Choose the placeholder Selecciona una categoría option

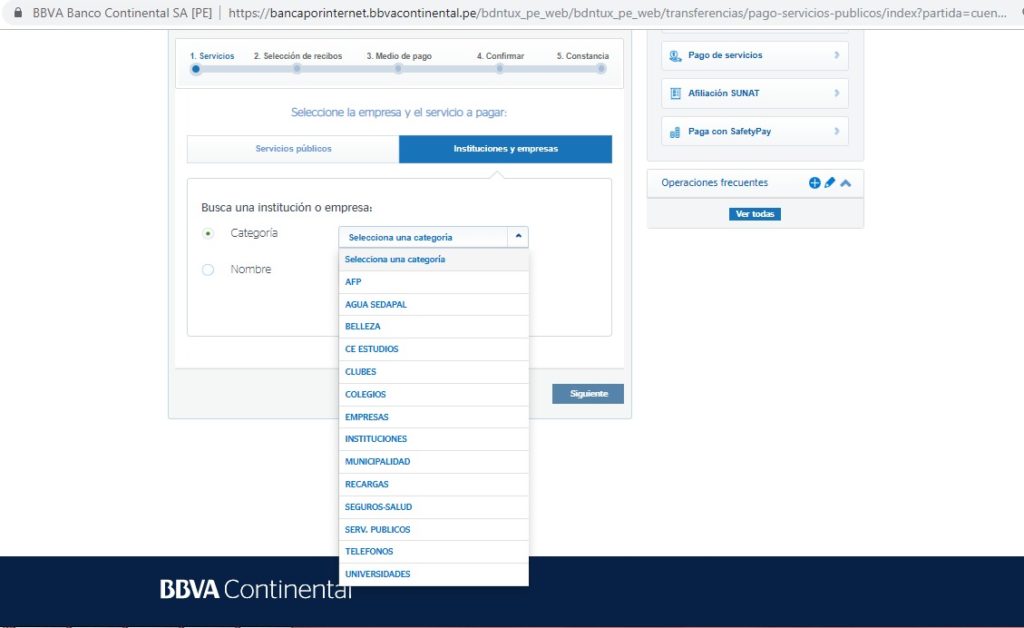coord(434,259)
